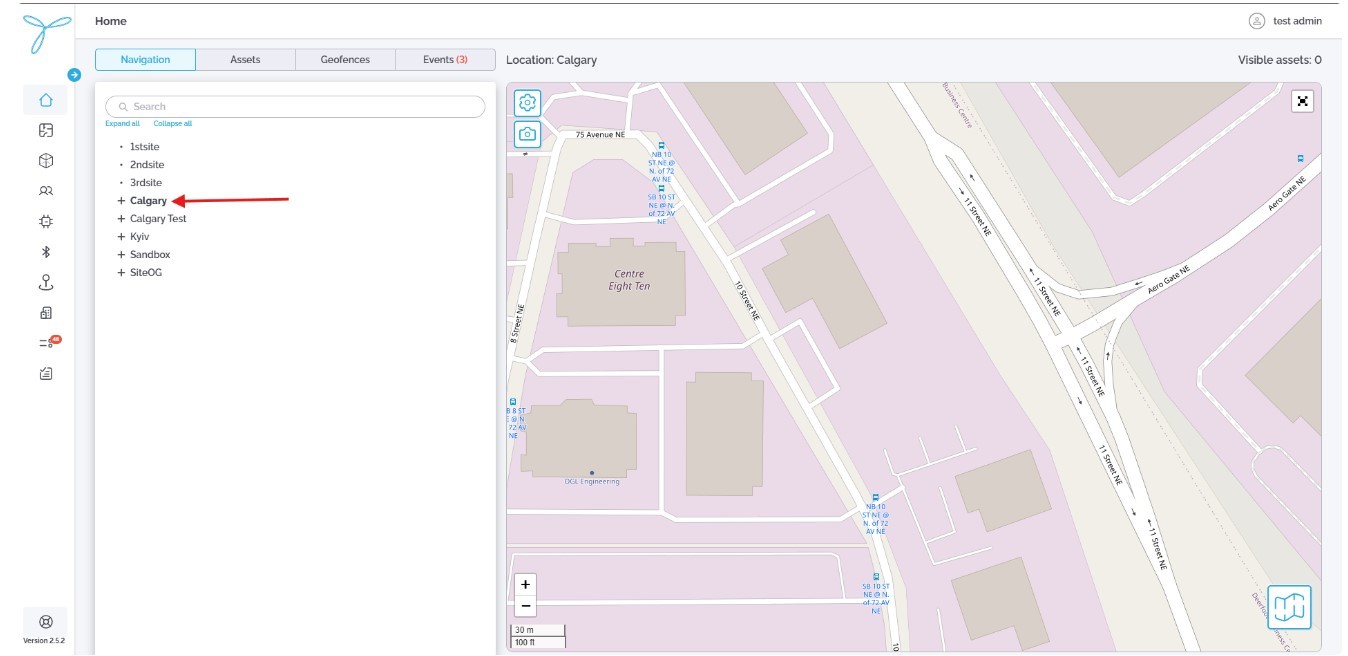Open the map layers button at bottom right

pos(1289,607)
